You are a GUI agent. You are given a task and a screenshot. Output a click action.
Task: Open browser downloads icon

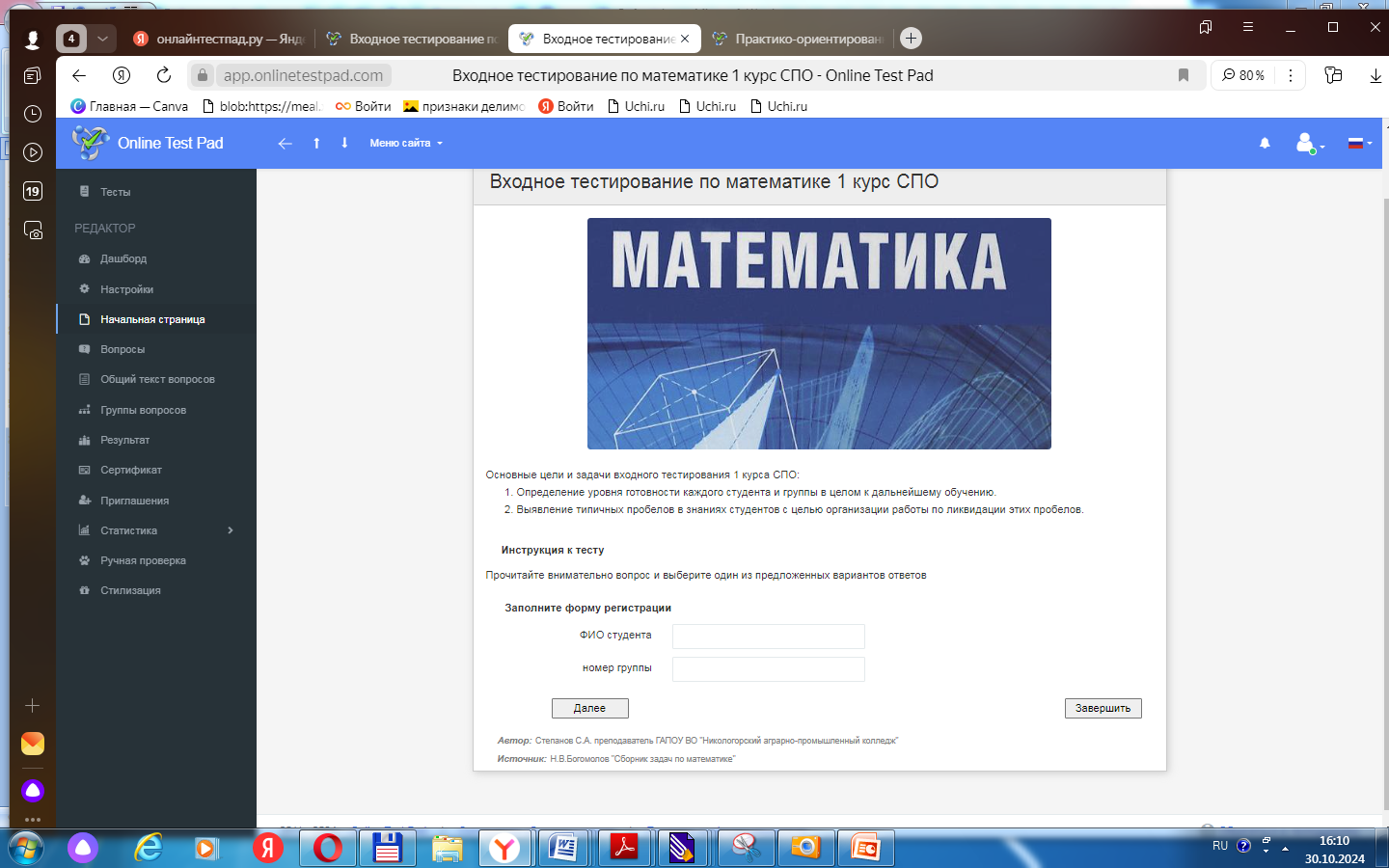pyautogui.click(x=1375, y=75)
